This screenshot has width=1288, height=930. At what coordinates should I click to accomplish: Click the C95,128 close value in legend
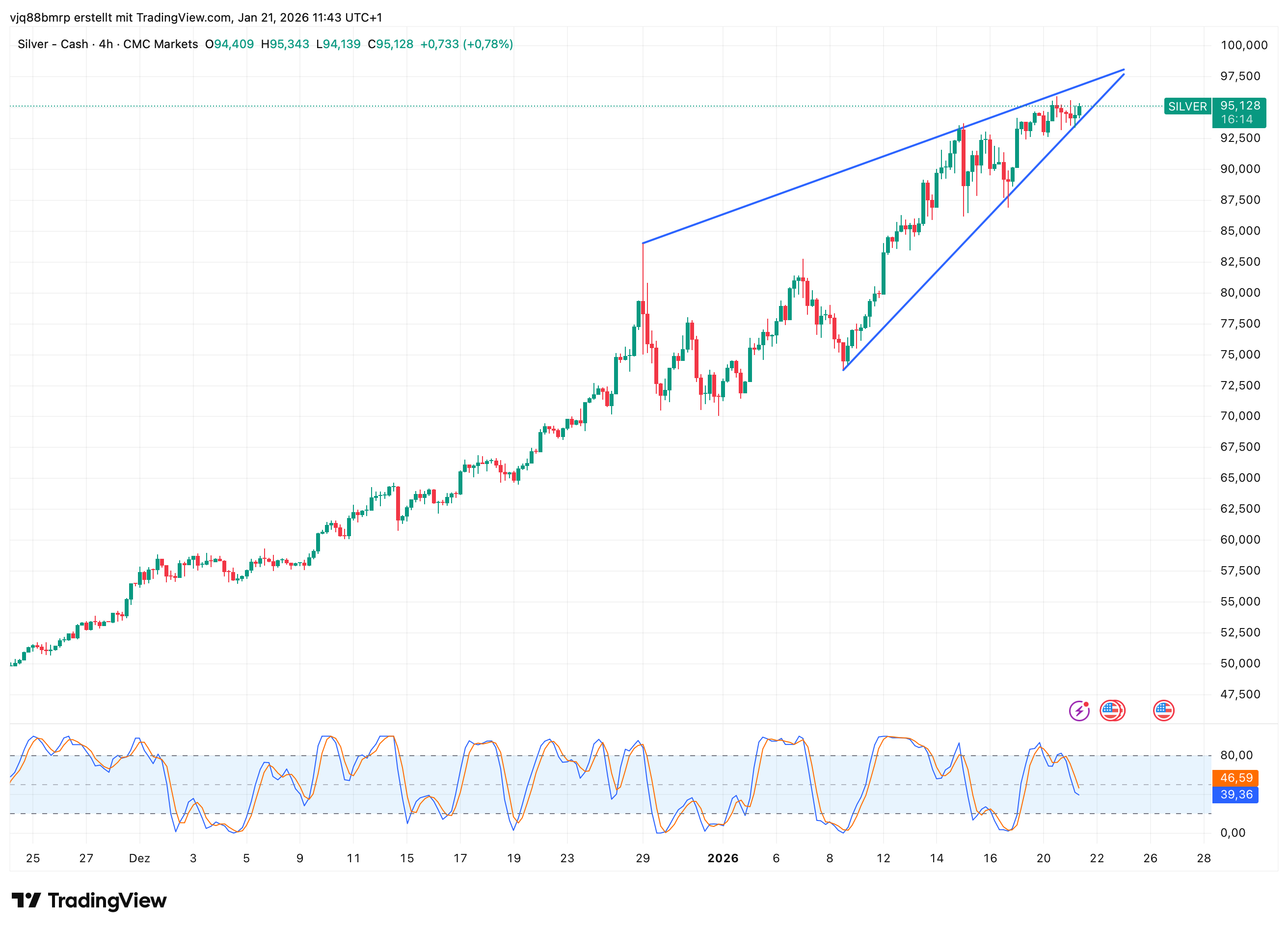pyautogui.click(x=390, y=44)
